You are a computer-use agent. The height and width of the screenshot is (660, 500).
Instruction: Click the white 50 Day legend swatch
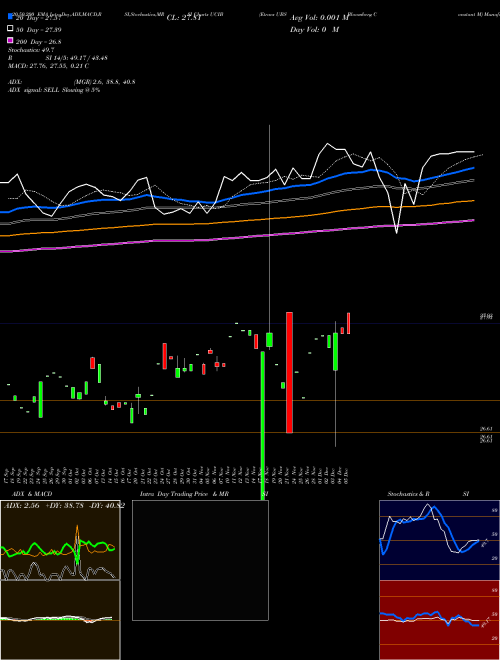pyautogui.click(x=10, y=29)
